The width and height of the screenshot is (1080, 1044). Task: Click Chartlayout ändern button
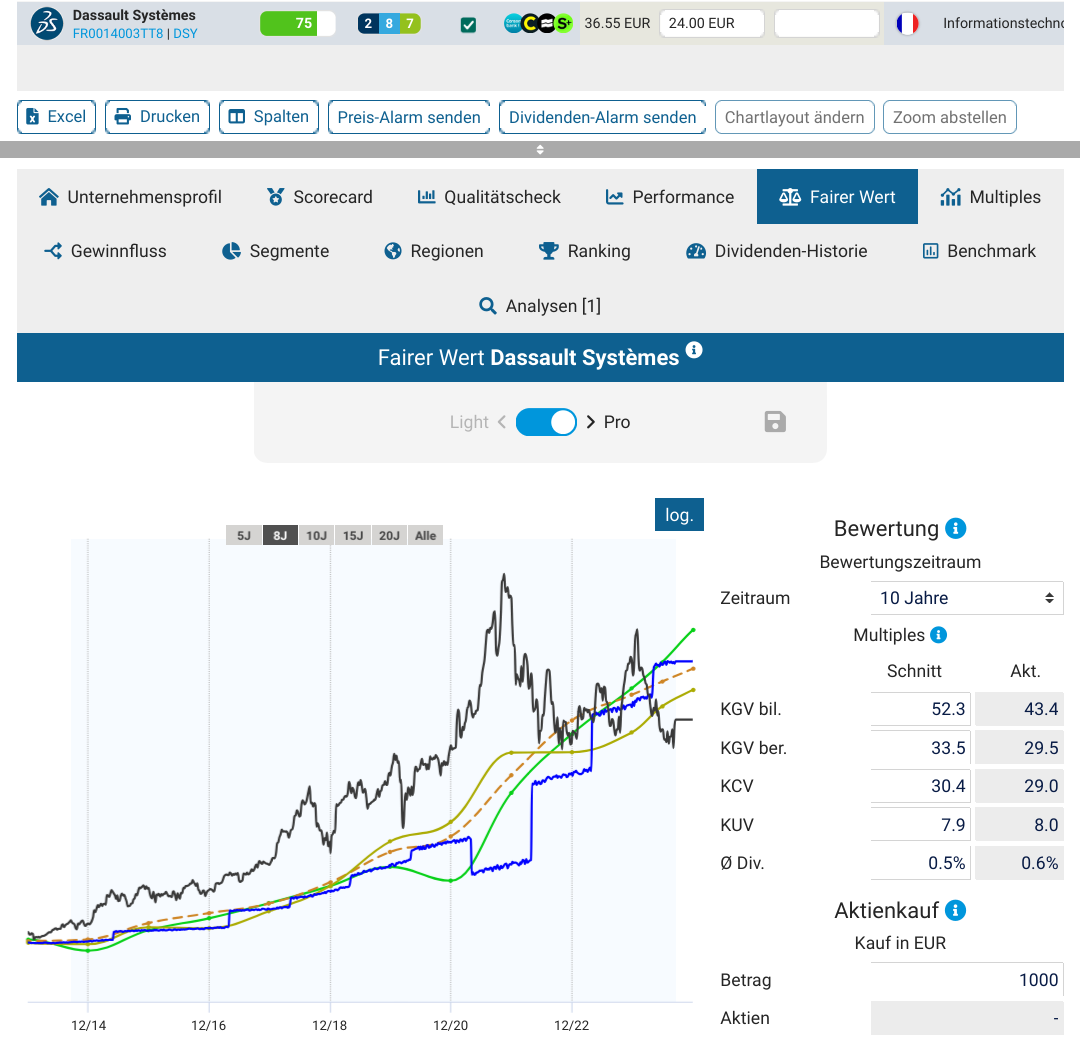[x=795, y=117]
